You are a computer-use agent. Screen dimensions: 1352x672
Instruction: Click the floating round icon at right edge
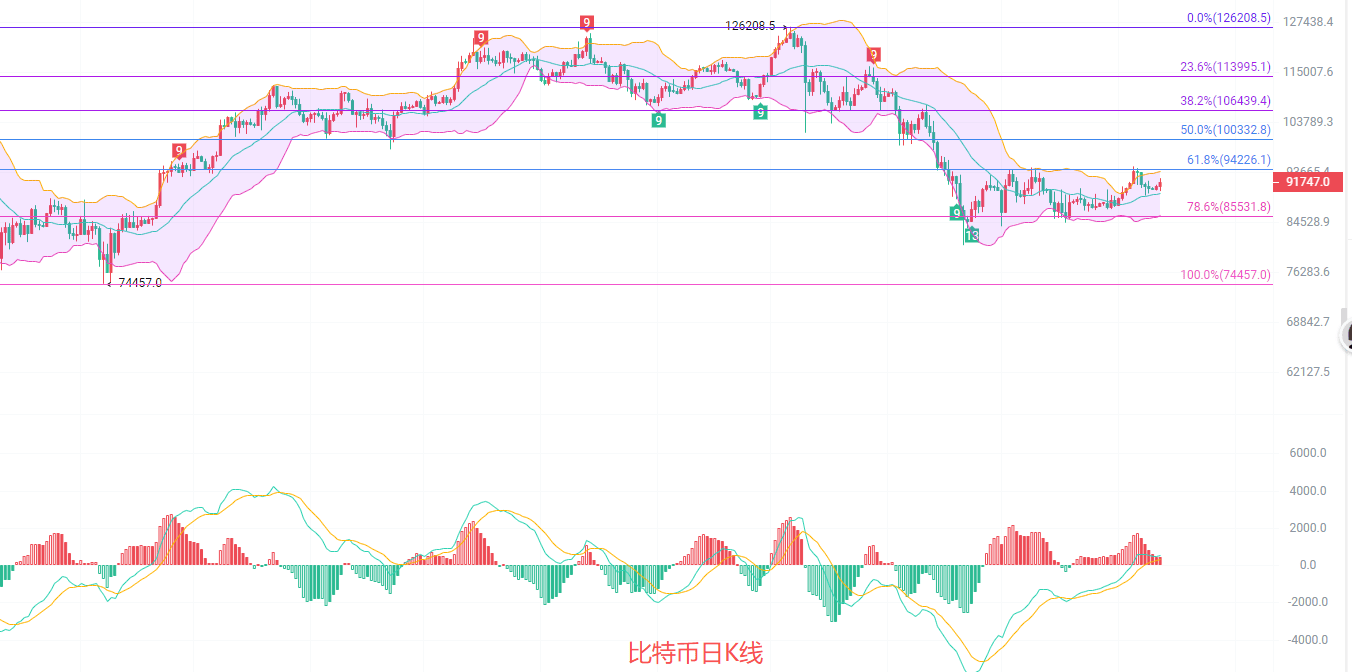click(x=1346, y=336)
